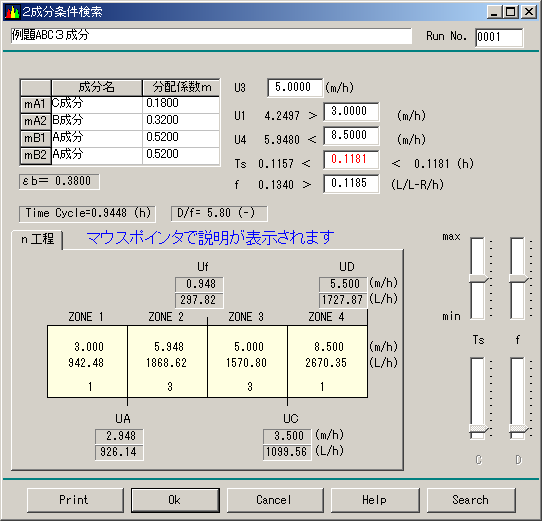Screen dimensions: 542x521
Task: Click the U1 input field 3.0000
Action: tap(351, 112)
